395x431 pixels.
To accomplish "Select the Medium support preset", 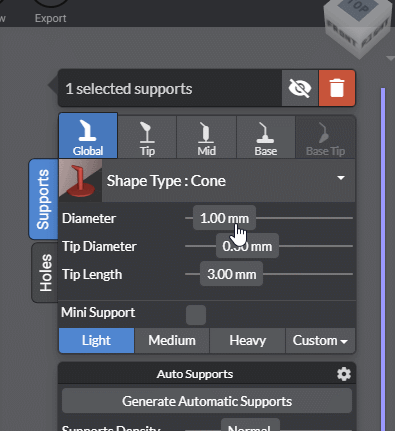I will [x=172, y=341].
